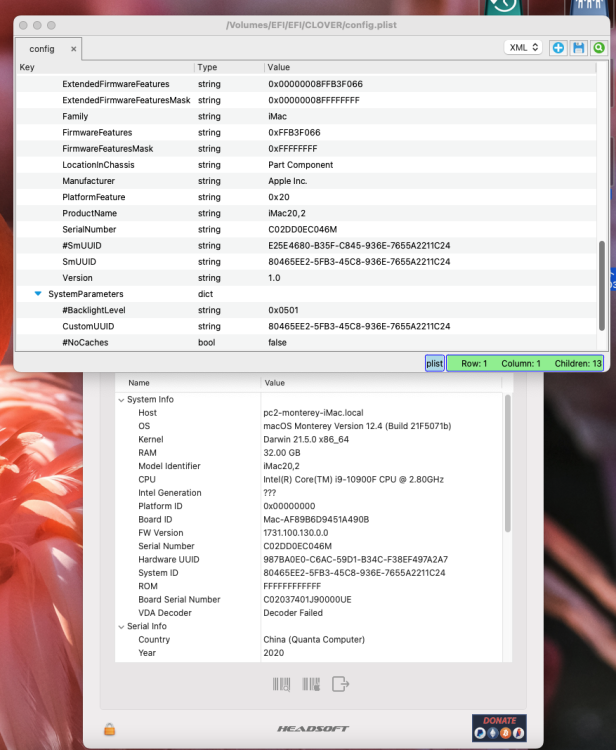Click the RAM row
This screenshot has height=750, width=616.
tap(309, 453)
